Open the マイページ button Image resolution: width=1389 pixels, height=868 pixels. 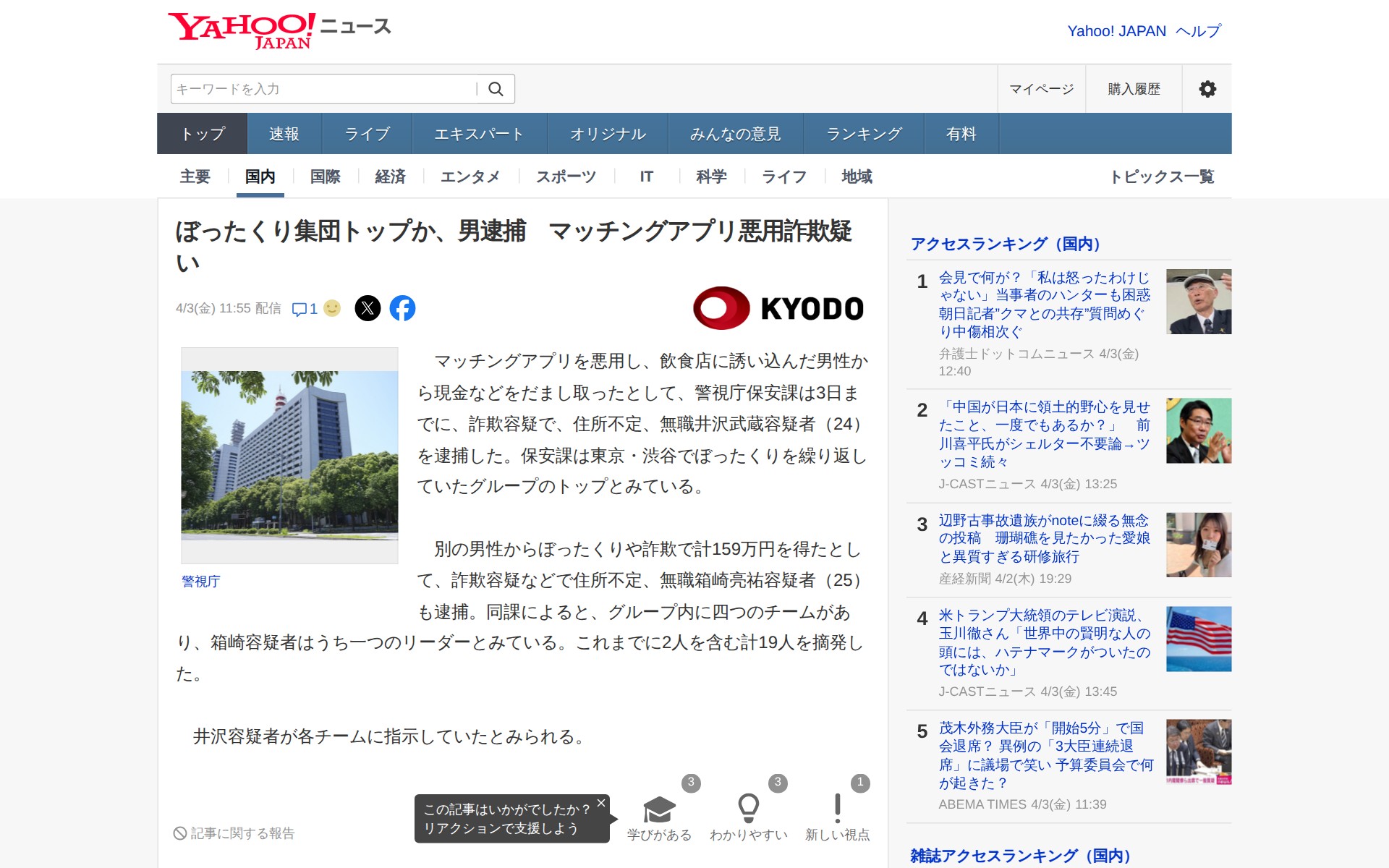point(1041,89)
